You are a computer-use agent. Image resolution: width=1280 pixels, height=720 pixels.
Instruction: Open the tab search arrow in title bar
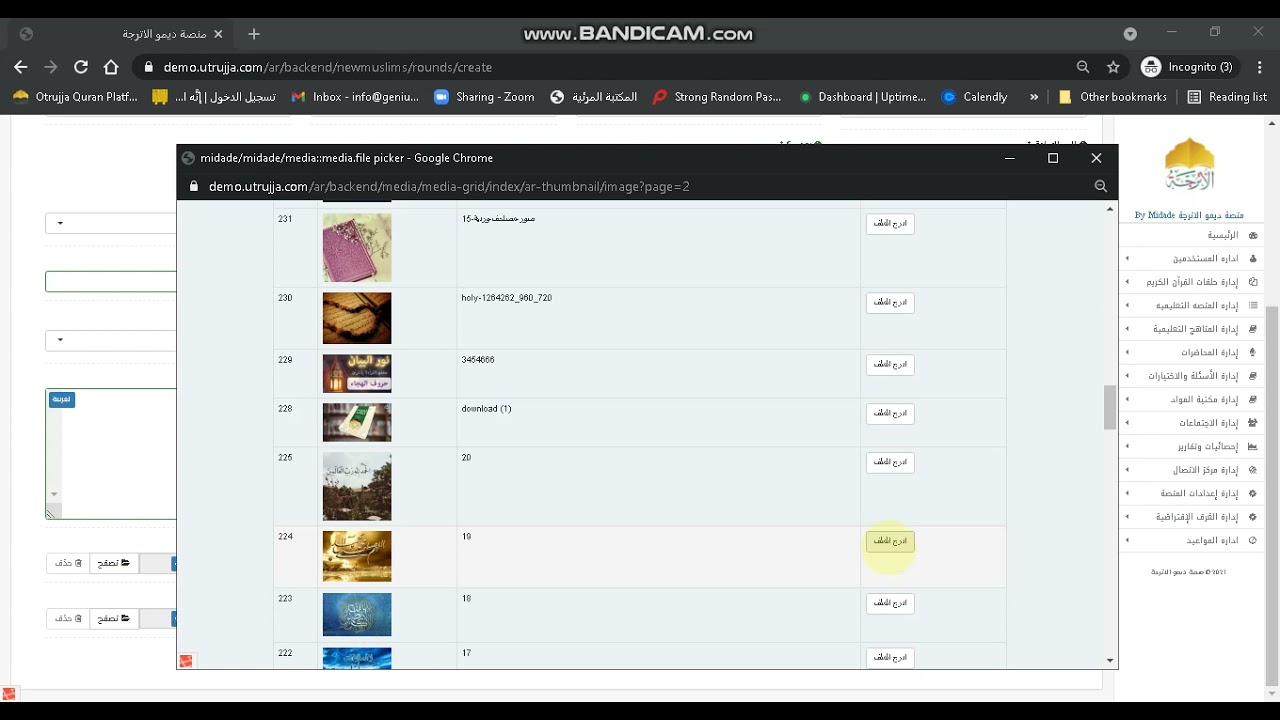click(x=1130, y=34)
